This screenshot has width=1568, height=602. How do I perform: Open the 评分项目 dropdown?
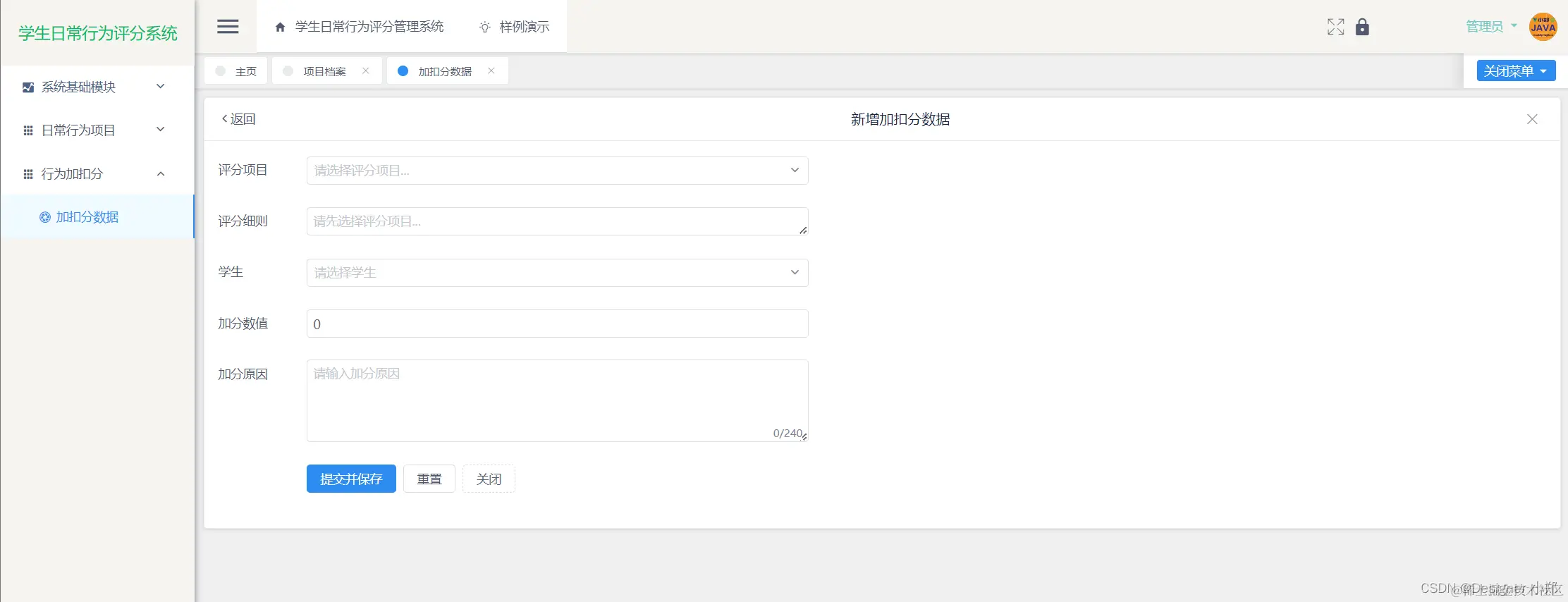(x=557, y=171)
